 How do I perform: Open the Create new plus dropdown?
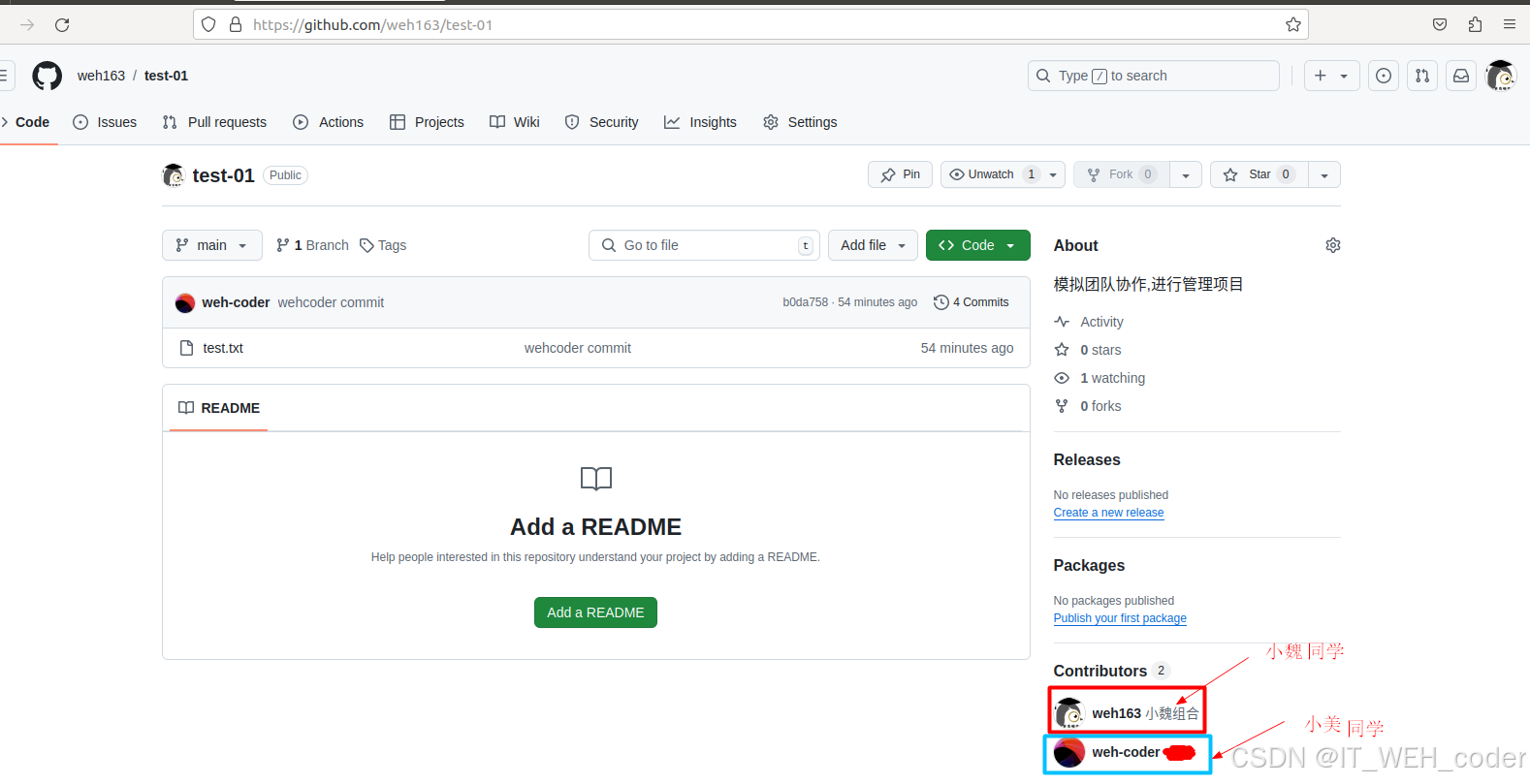(1331, 76)
